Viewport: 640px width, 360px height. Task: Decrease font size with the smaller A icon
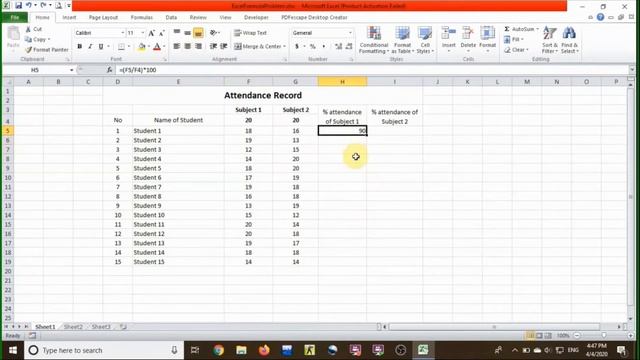[x=162, y=33]
